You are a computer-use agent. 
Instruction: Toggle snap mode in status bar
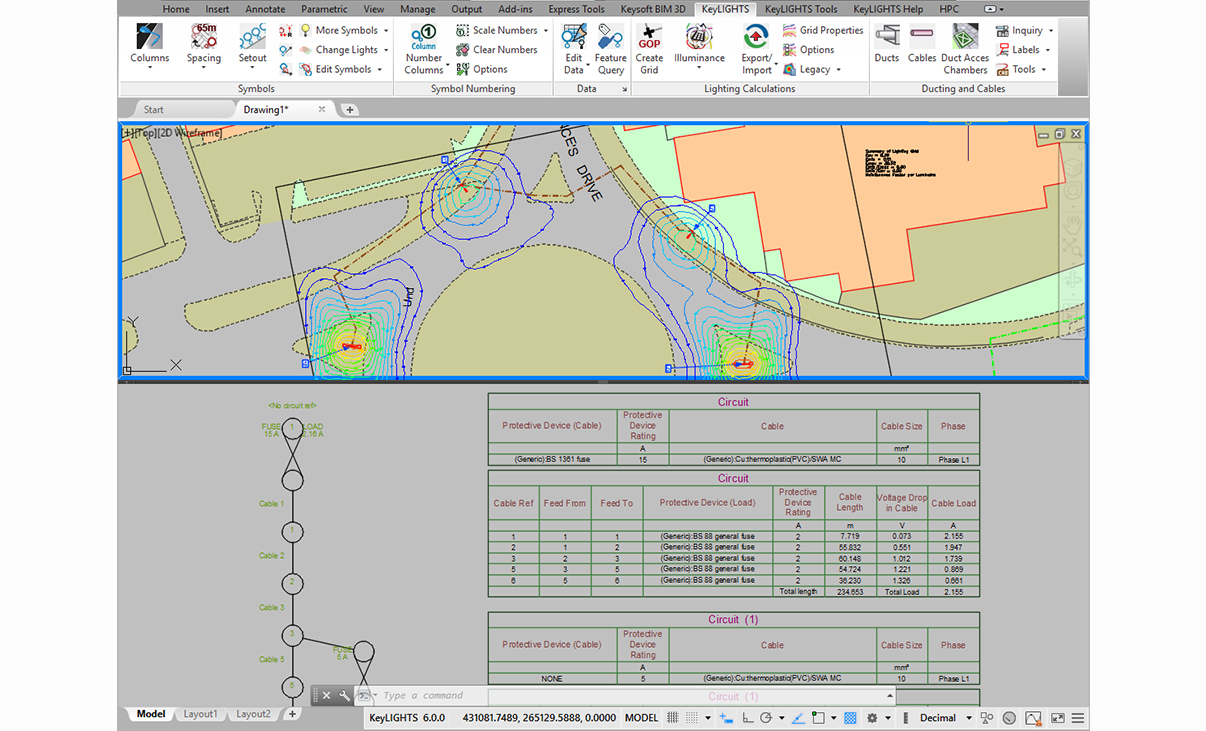[x=694, y=718]
